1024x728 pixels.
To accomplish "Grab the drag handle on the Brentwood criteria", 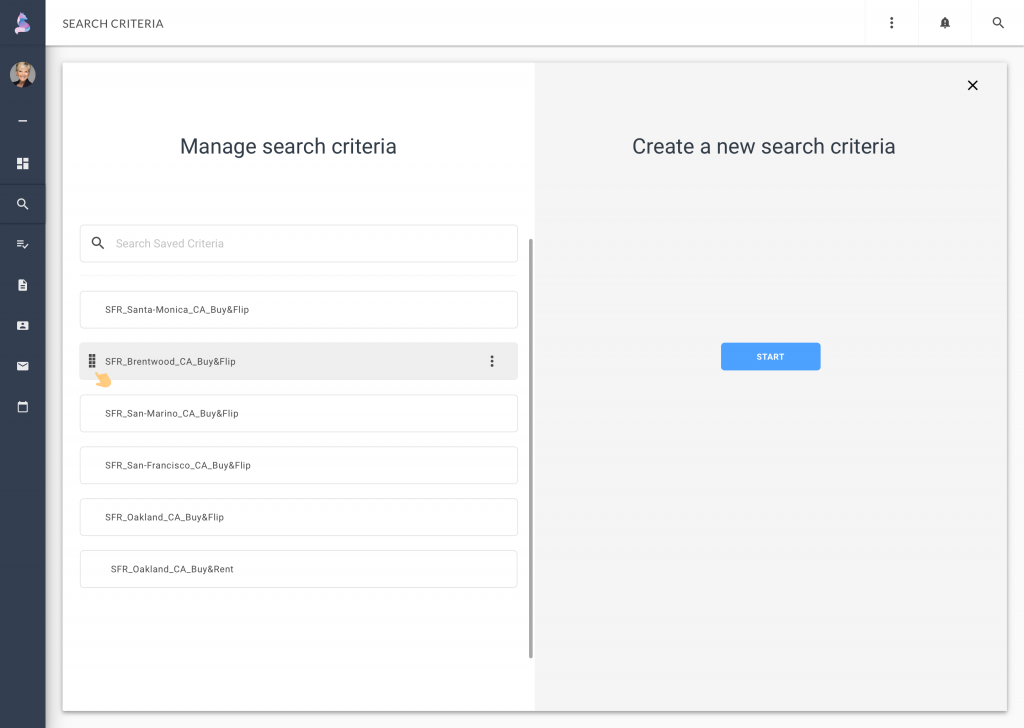I will 93,361.
